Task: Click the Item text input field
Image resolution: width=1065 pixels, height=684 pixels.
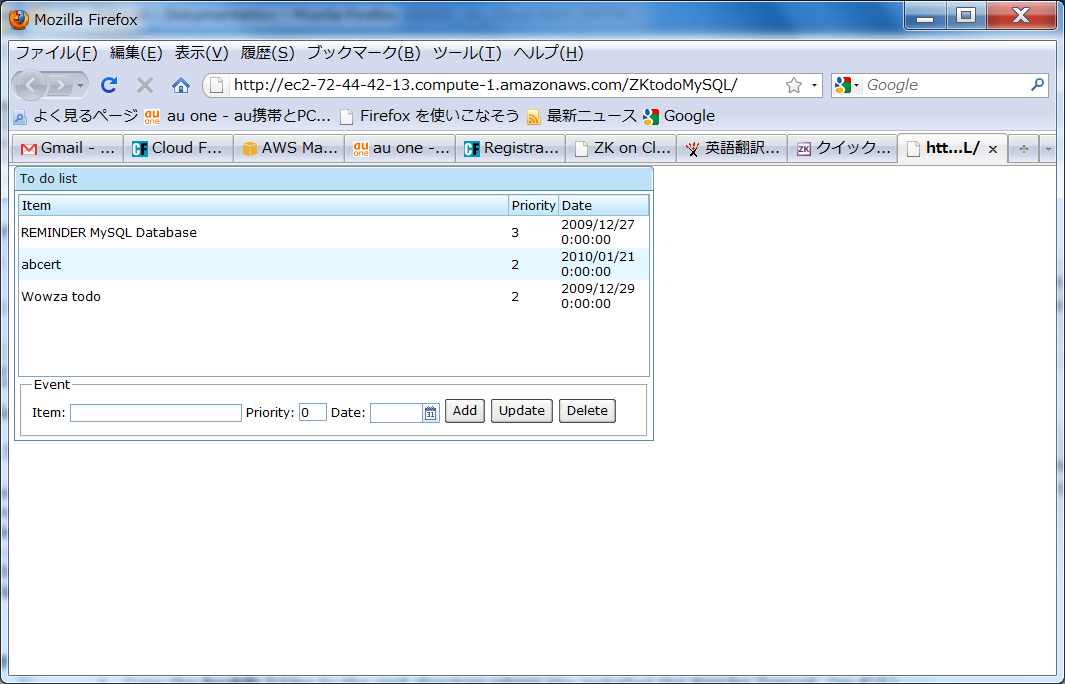Action: [156, 412]
